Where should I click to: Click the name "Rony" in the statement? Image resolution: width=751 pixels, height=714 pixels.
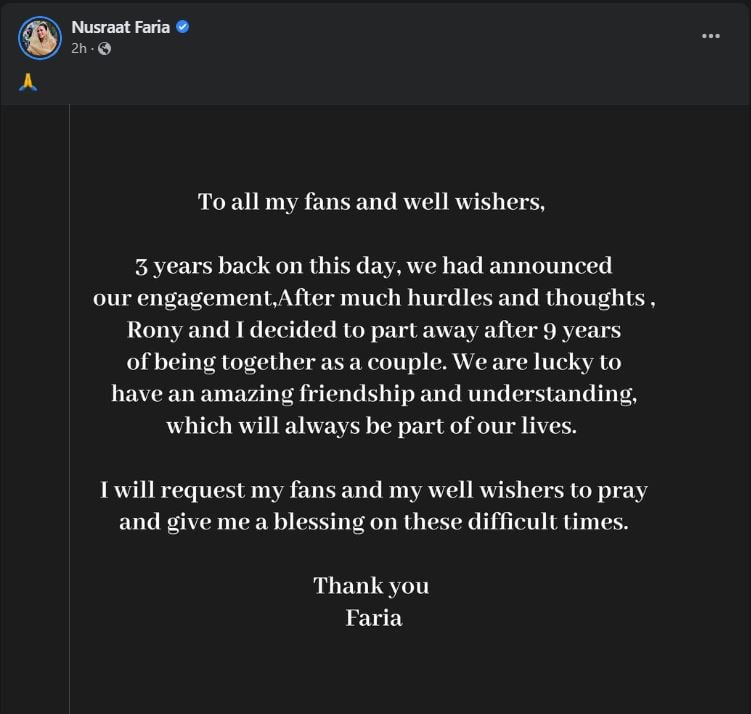(154, 331)
